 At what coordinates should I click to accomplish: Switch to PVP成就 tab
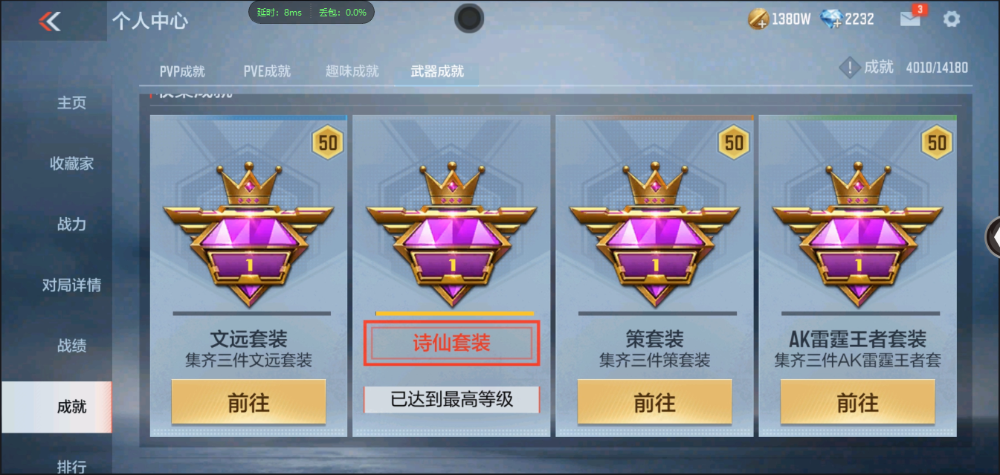coord(182,71)
